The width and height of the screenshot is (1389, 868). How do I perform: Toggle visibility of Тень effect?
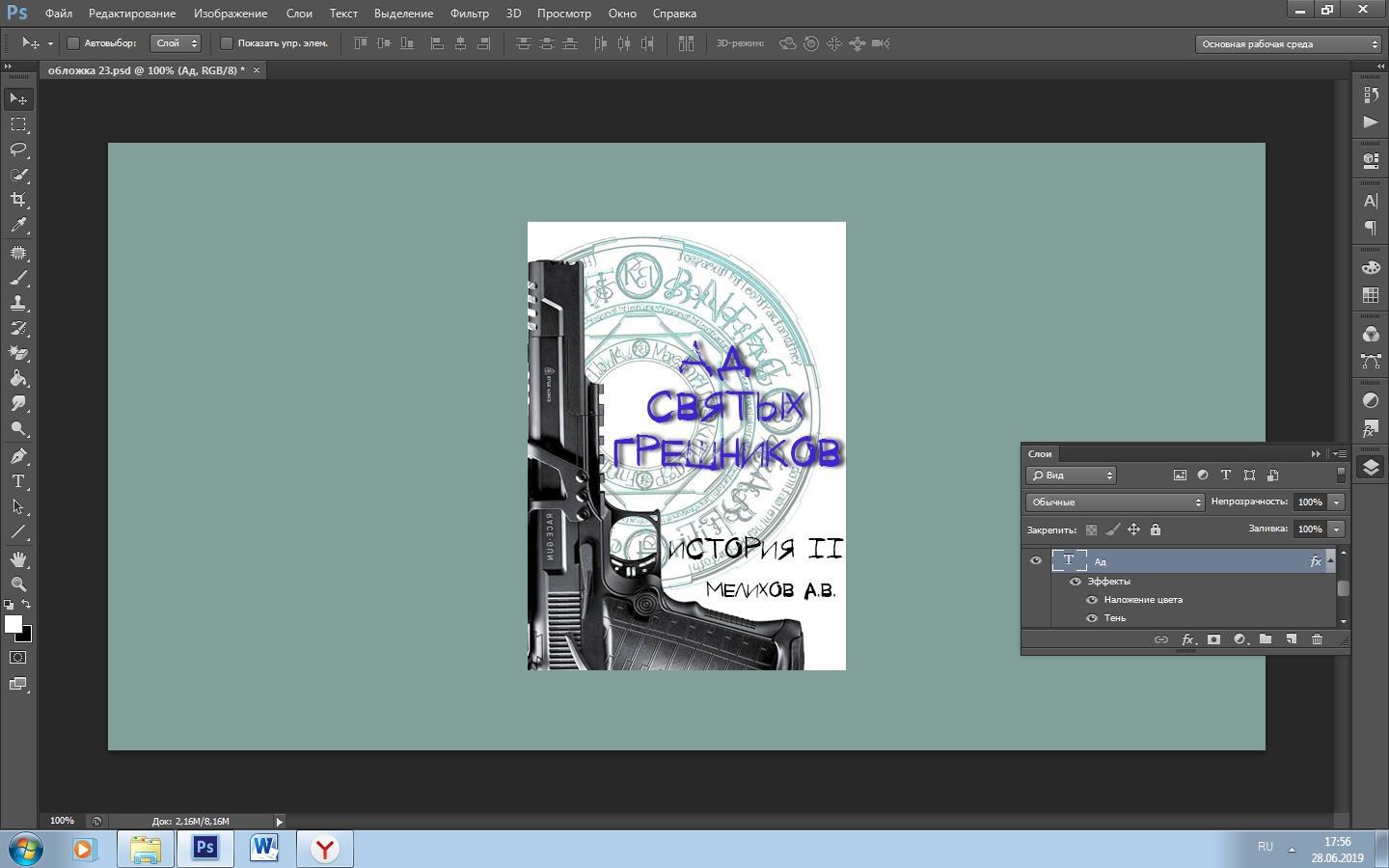pos(1092,618)
